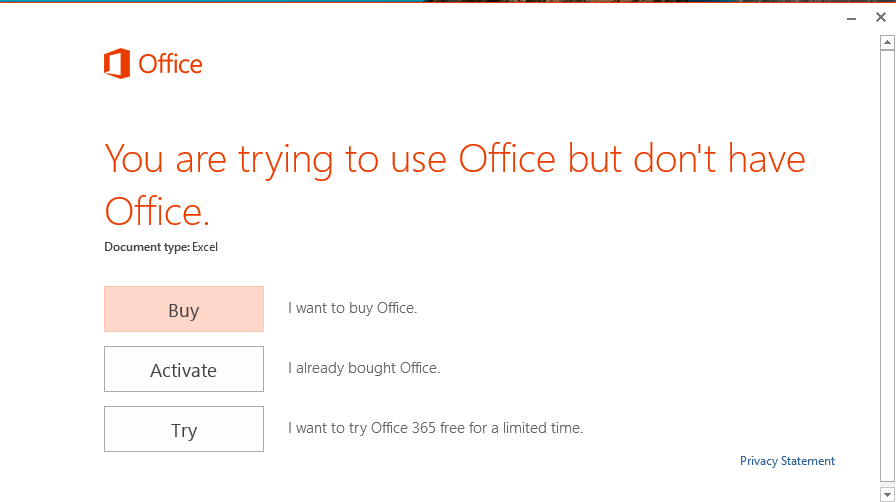Minimize the Office dialog window

coord(851,18)
